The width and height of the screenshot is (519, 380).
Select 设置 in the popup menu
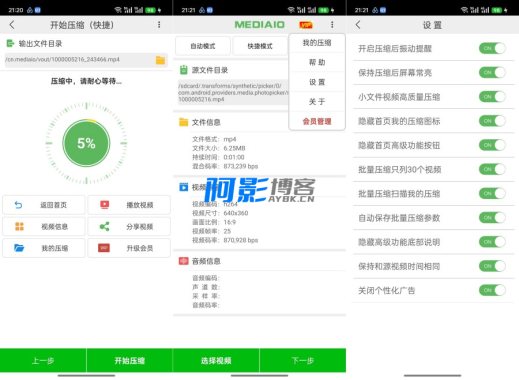coord(317,82)
